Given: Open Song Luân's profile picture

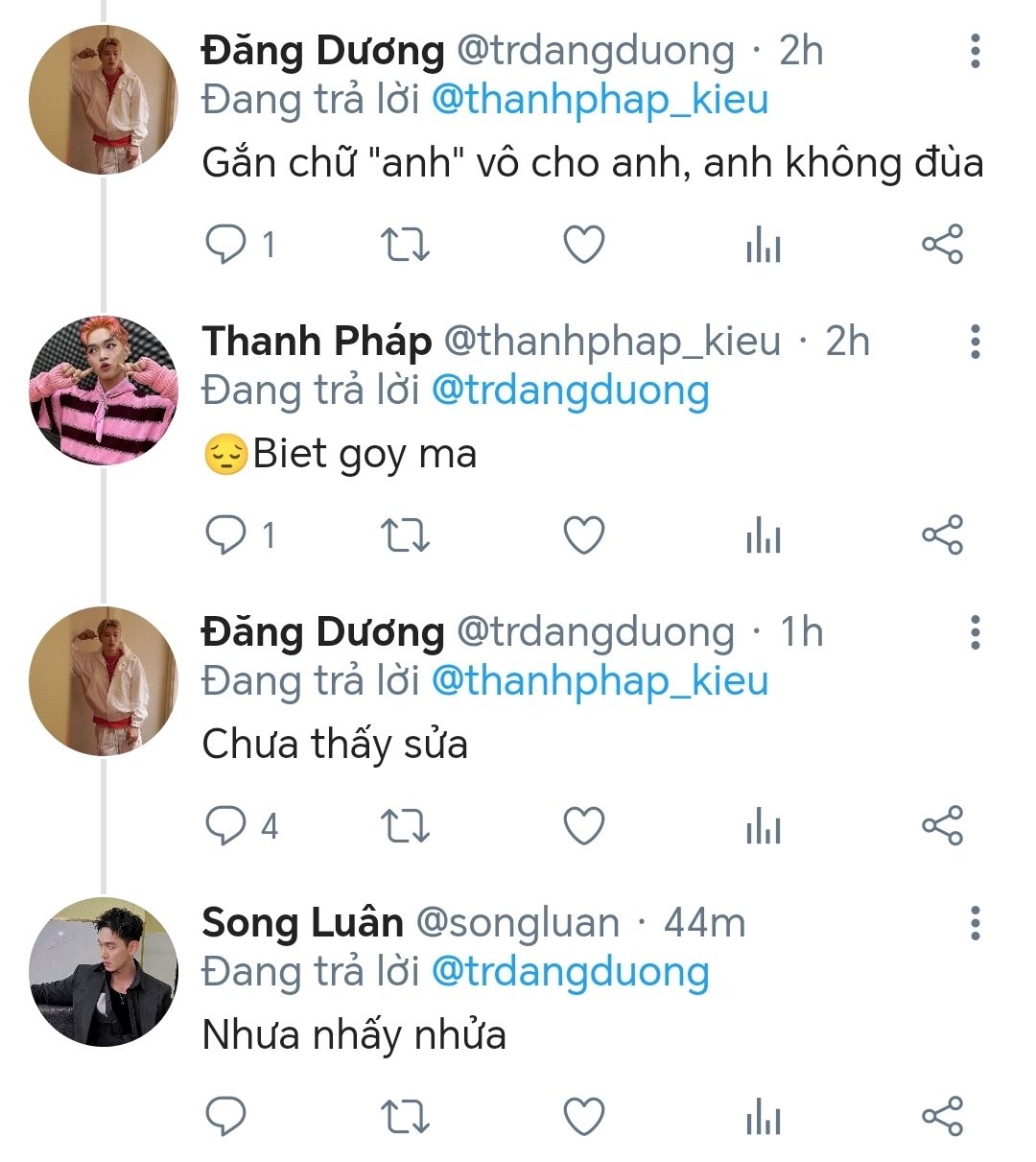Looking at the screenshot, I should point(104,971).
